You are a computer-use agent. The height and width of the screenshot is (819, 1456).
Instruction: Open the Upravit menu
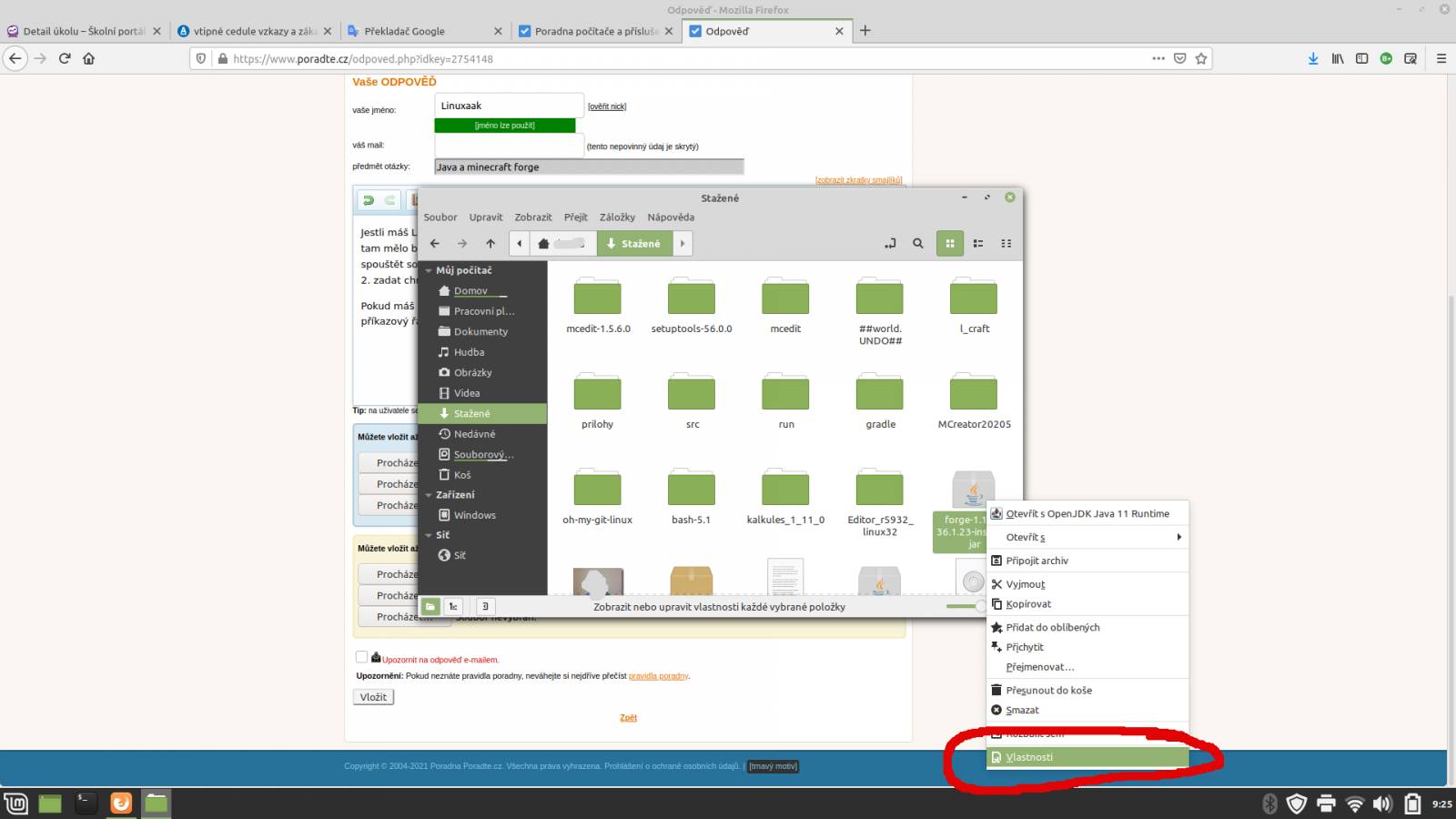[x=486, y=217]
